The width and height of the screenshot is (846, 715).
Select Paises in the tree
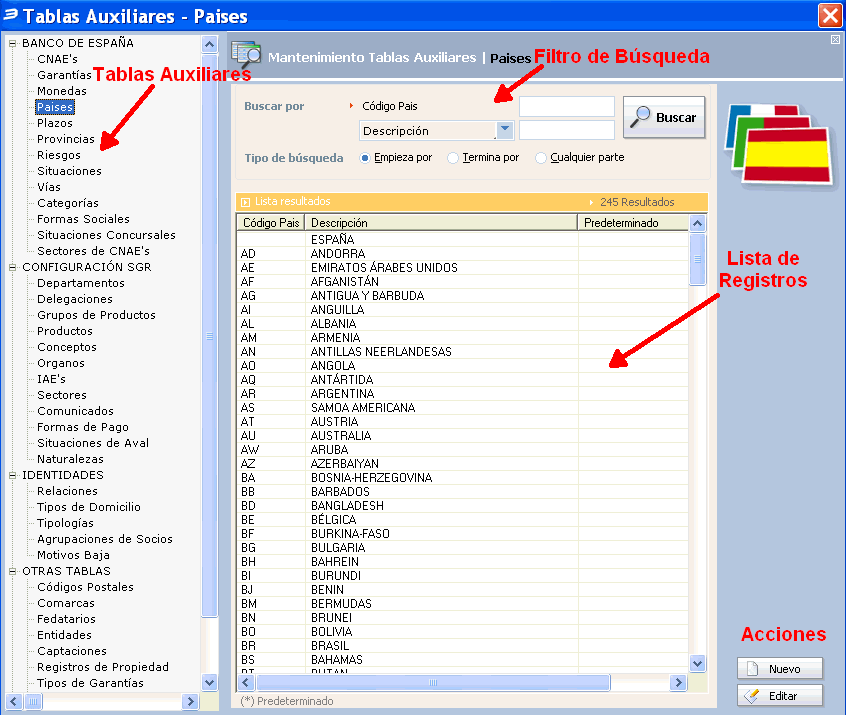tap(54, 107)
